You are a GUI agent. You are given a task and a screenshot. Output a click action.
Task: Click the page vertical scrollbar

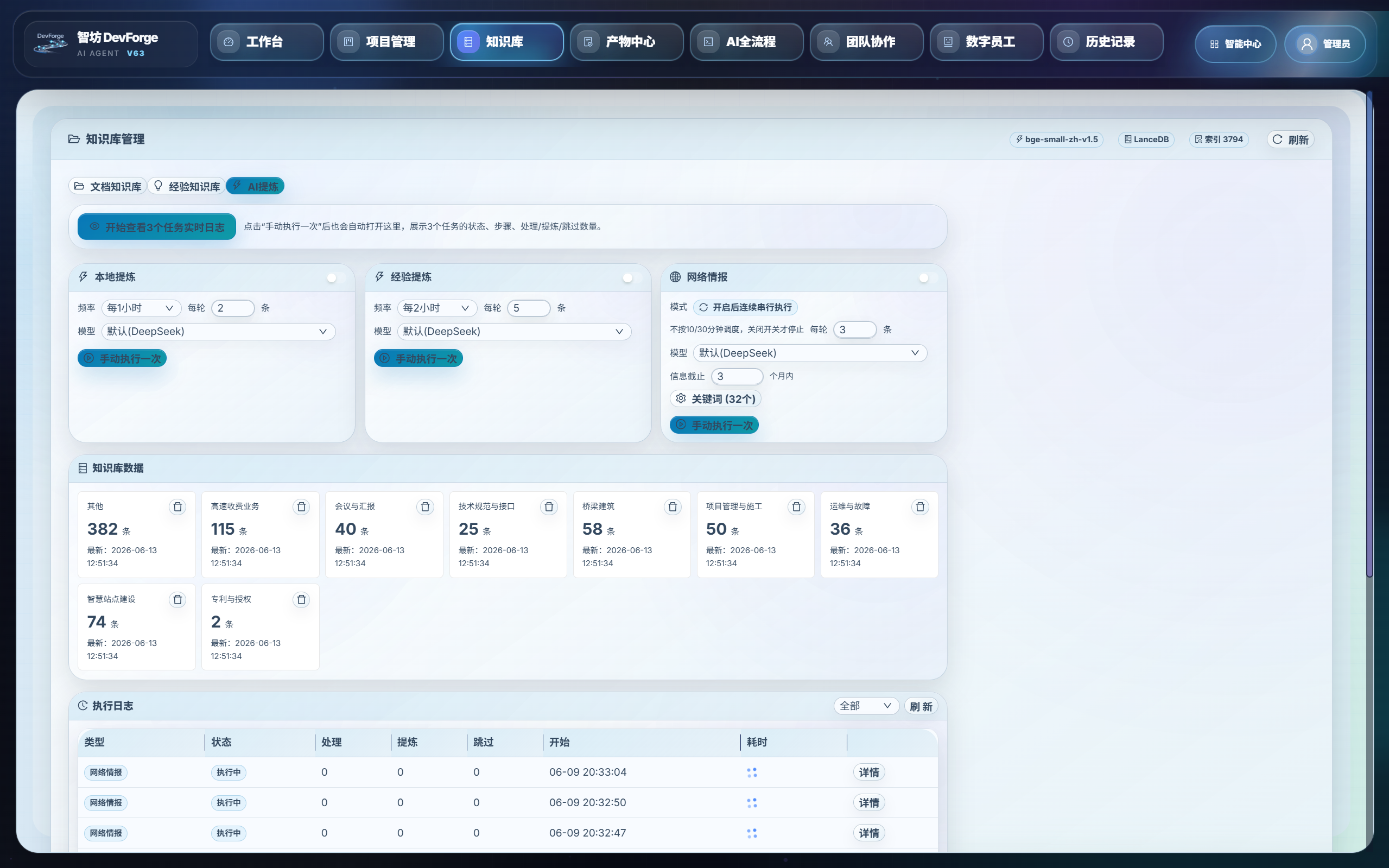[1369, 334]
